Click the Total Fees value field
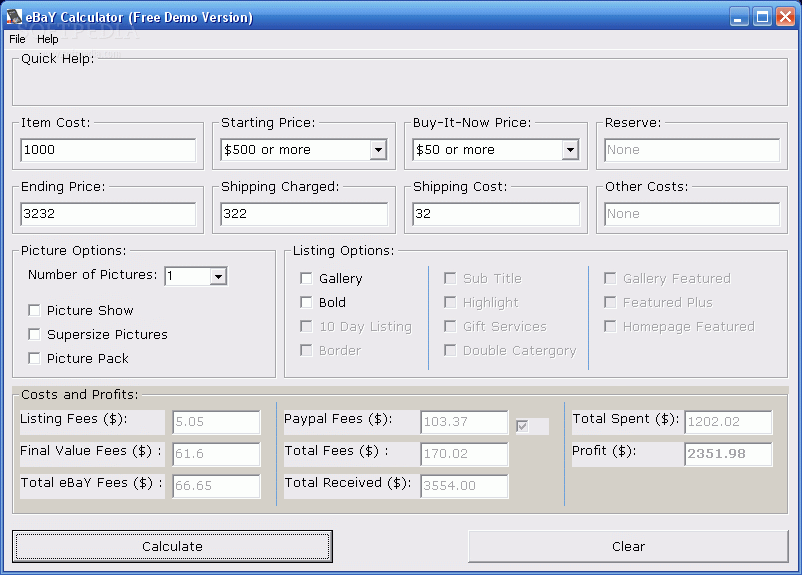This screenshot has width=802, height=575. pyautogui.click(x=464, y=454)
